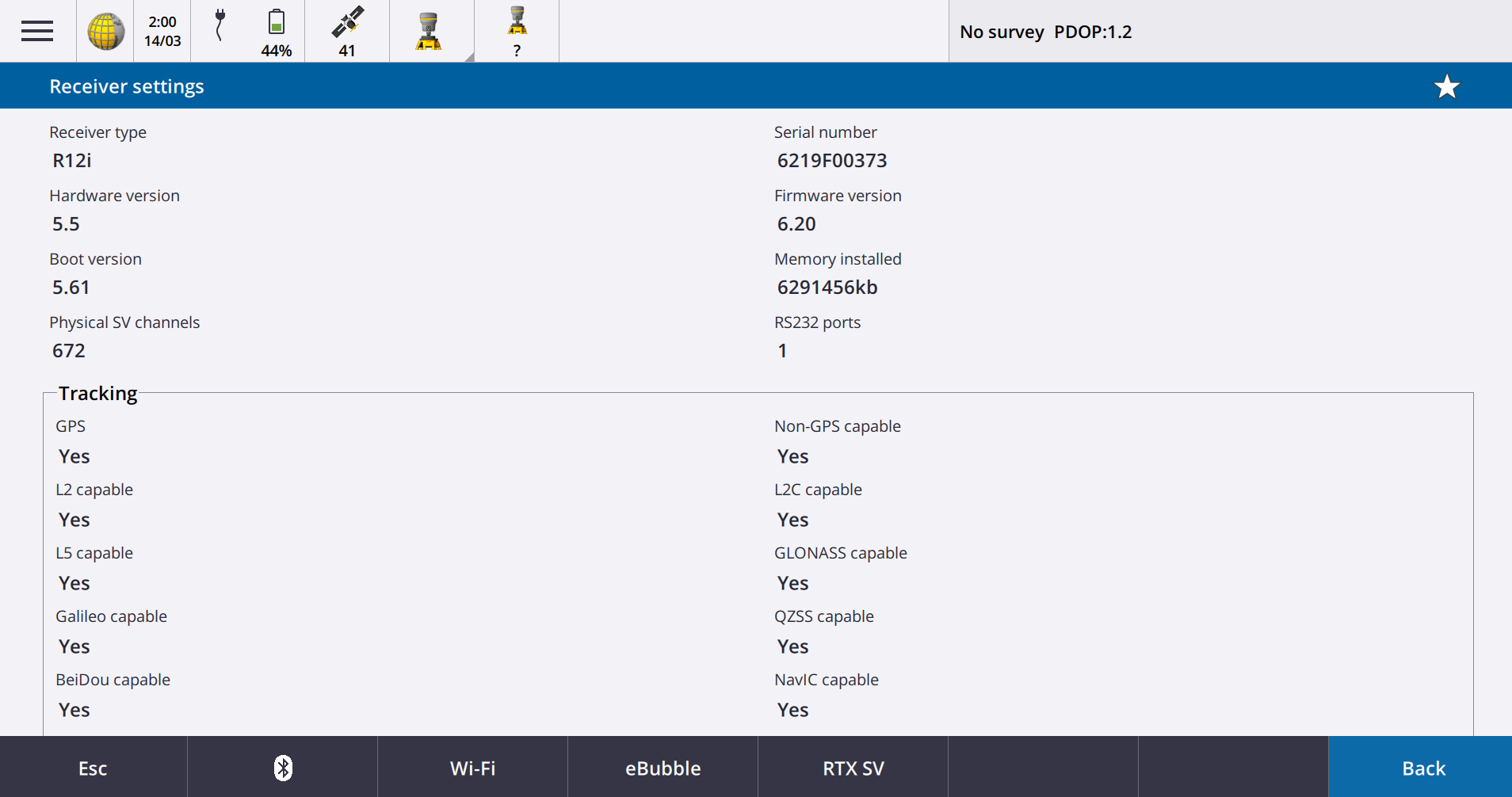The width and height of the screenshot is (1512, 797).
Task: Tap the No survey PDOP:1.2 status line
Action: tap(1045, 32)
